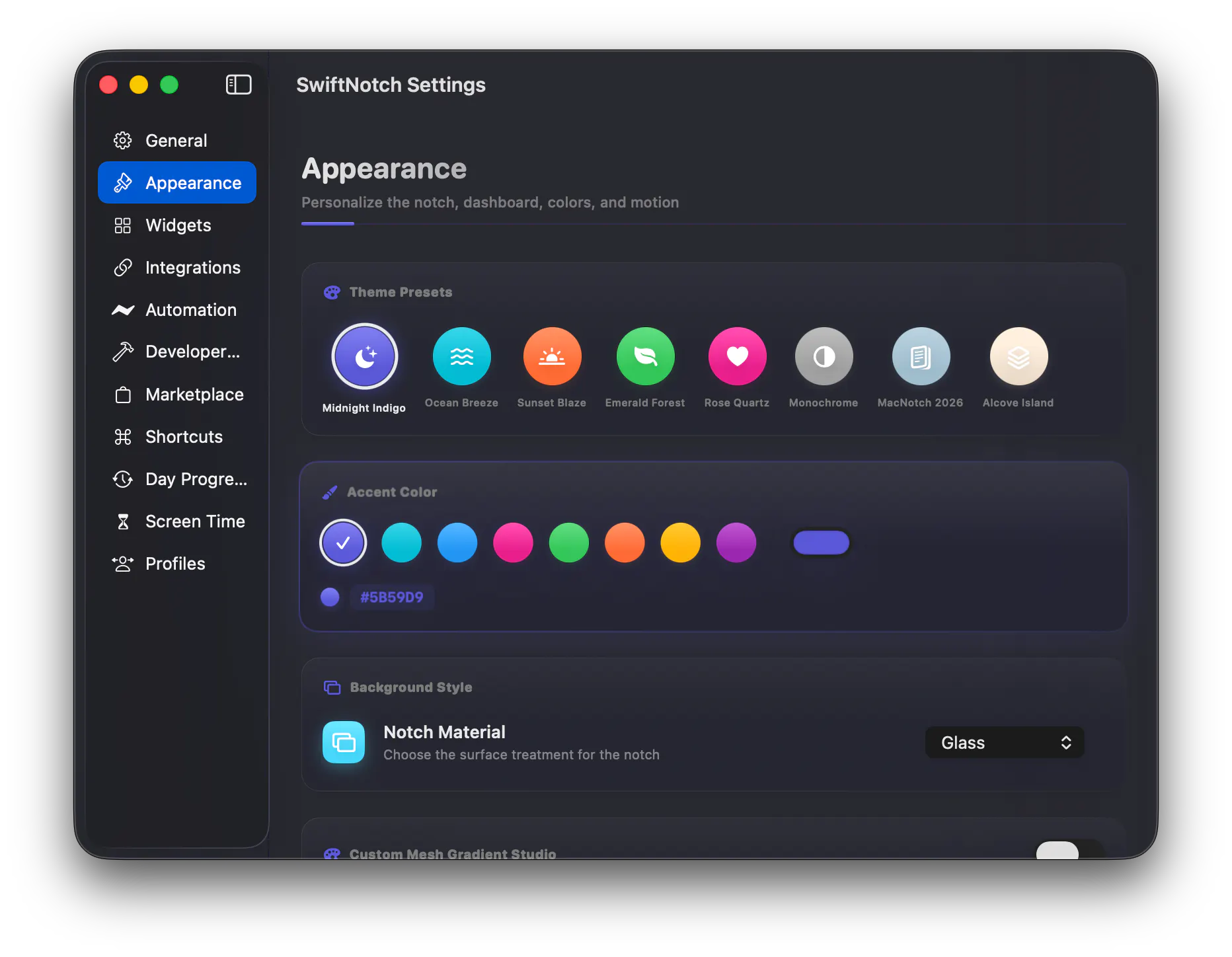The width and height of the screenshot is (1232, 957).
Task: Click the Automation wave icon
Action: pos(123,310)
